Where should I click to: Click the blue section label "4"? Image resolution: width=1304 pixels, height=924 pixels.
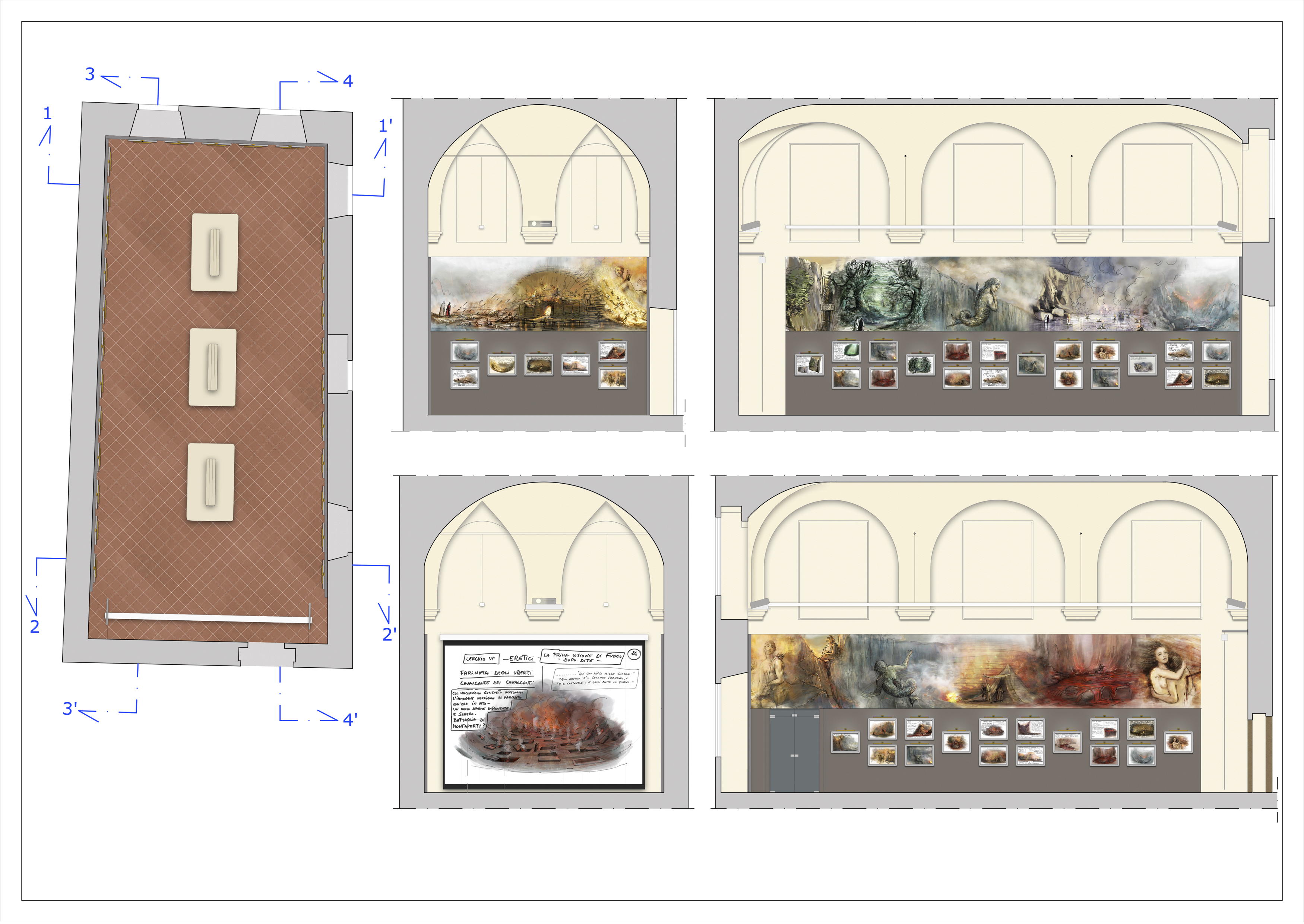point(348,81)
